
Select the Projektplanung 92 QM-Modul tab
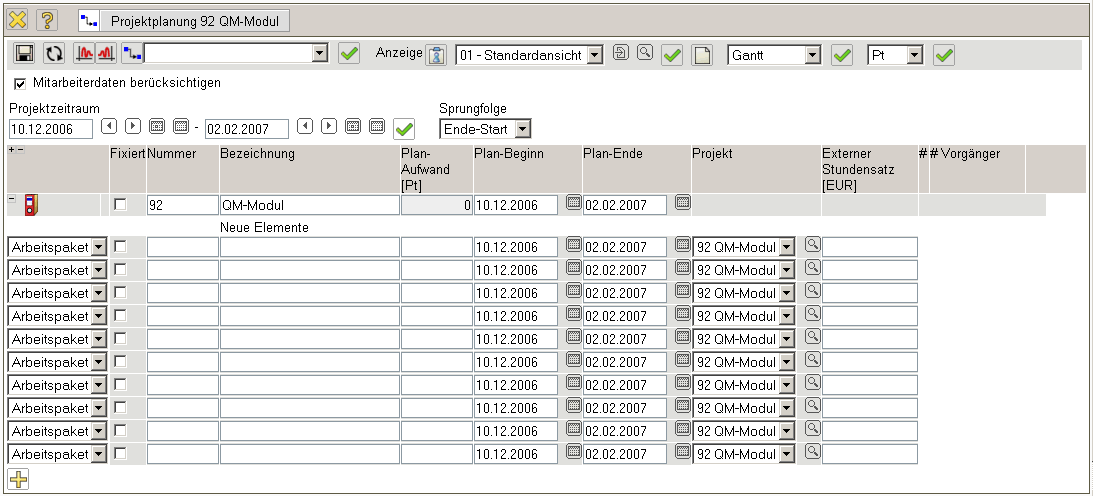click(x=185, y=20)
